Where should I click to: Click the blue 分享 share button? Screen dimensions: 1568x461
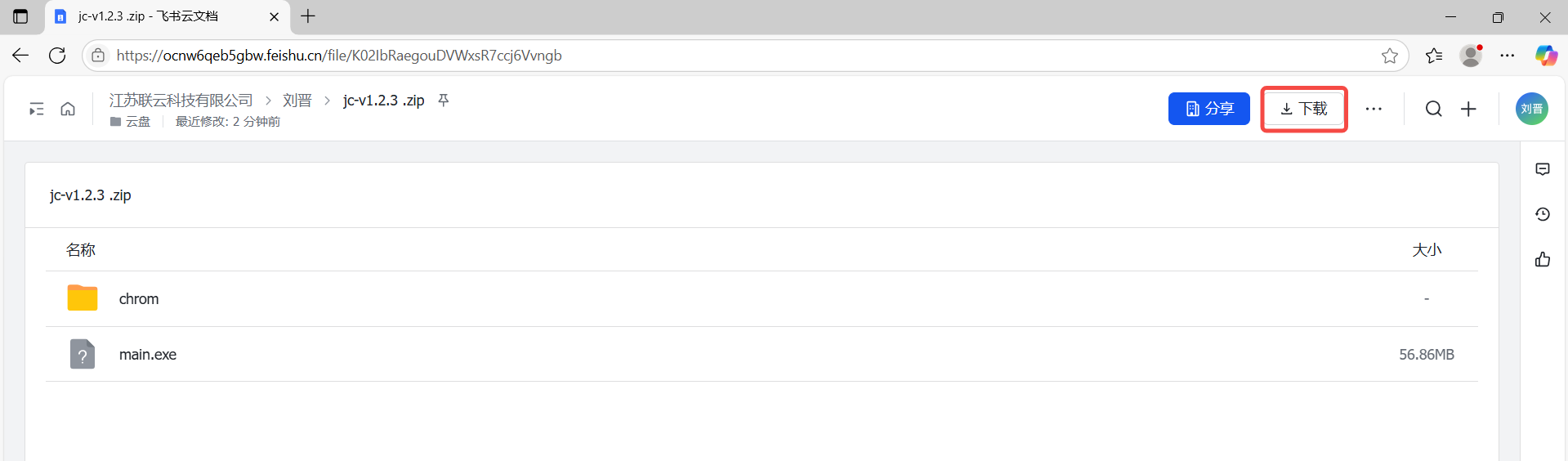(1209, 109)
